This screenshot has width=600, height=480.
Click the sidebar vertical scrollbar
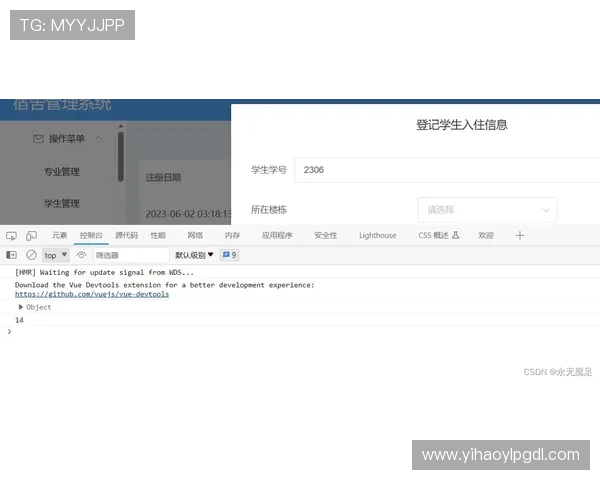121,157
